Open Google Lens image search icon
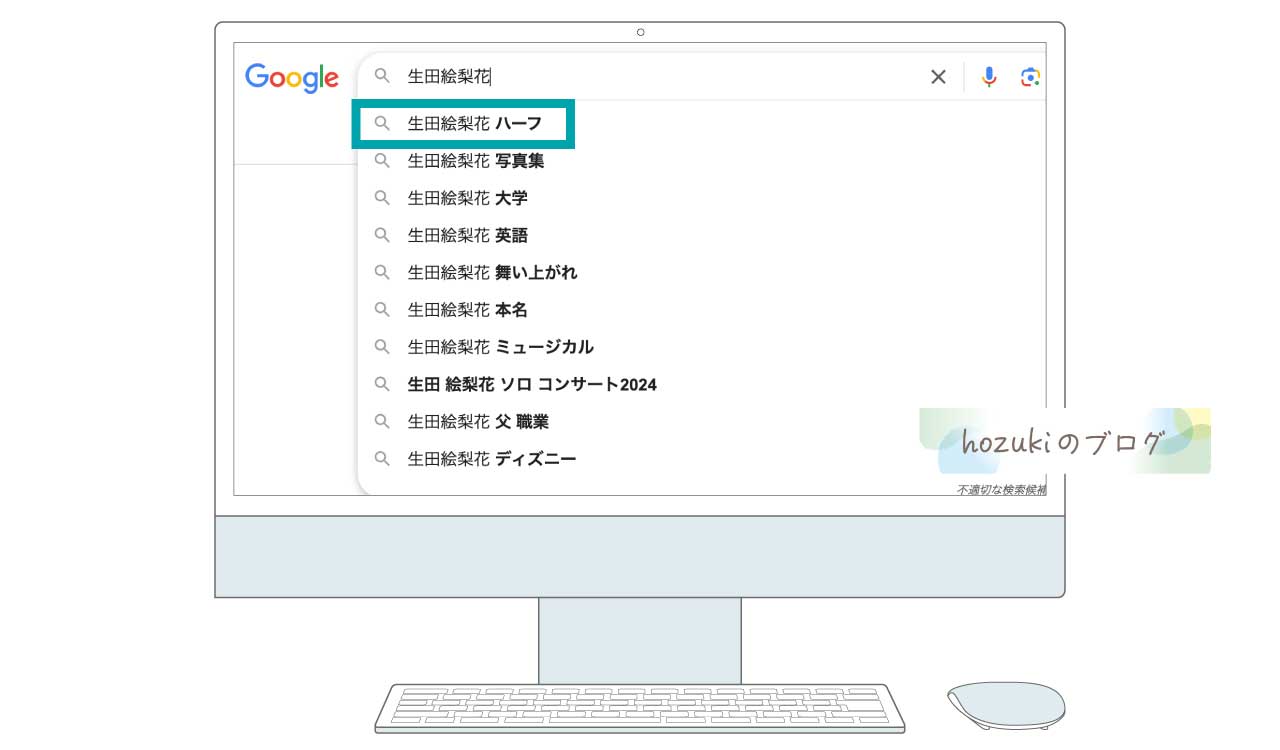Viewport: 1280px width, 750px height. coord(1031,77)
